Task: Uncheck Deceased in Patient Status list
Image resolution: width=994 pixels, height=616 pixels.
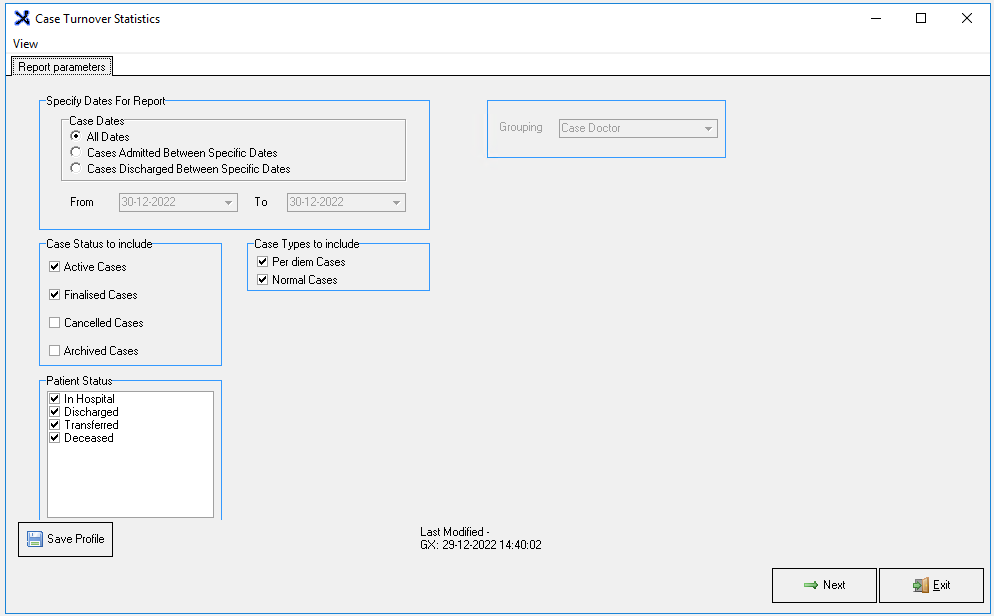Action: (55, 438)
